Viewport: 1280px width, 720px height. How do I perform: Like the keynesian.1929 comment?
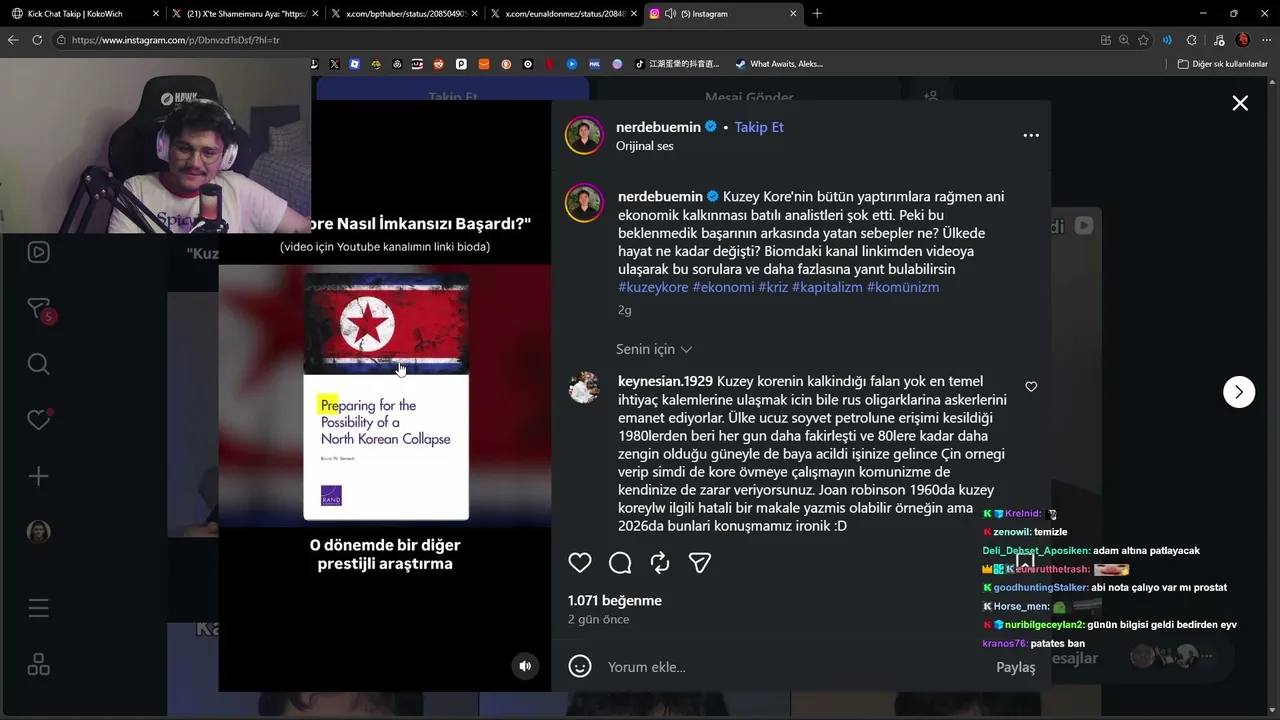click(x=1031, y=387)
